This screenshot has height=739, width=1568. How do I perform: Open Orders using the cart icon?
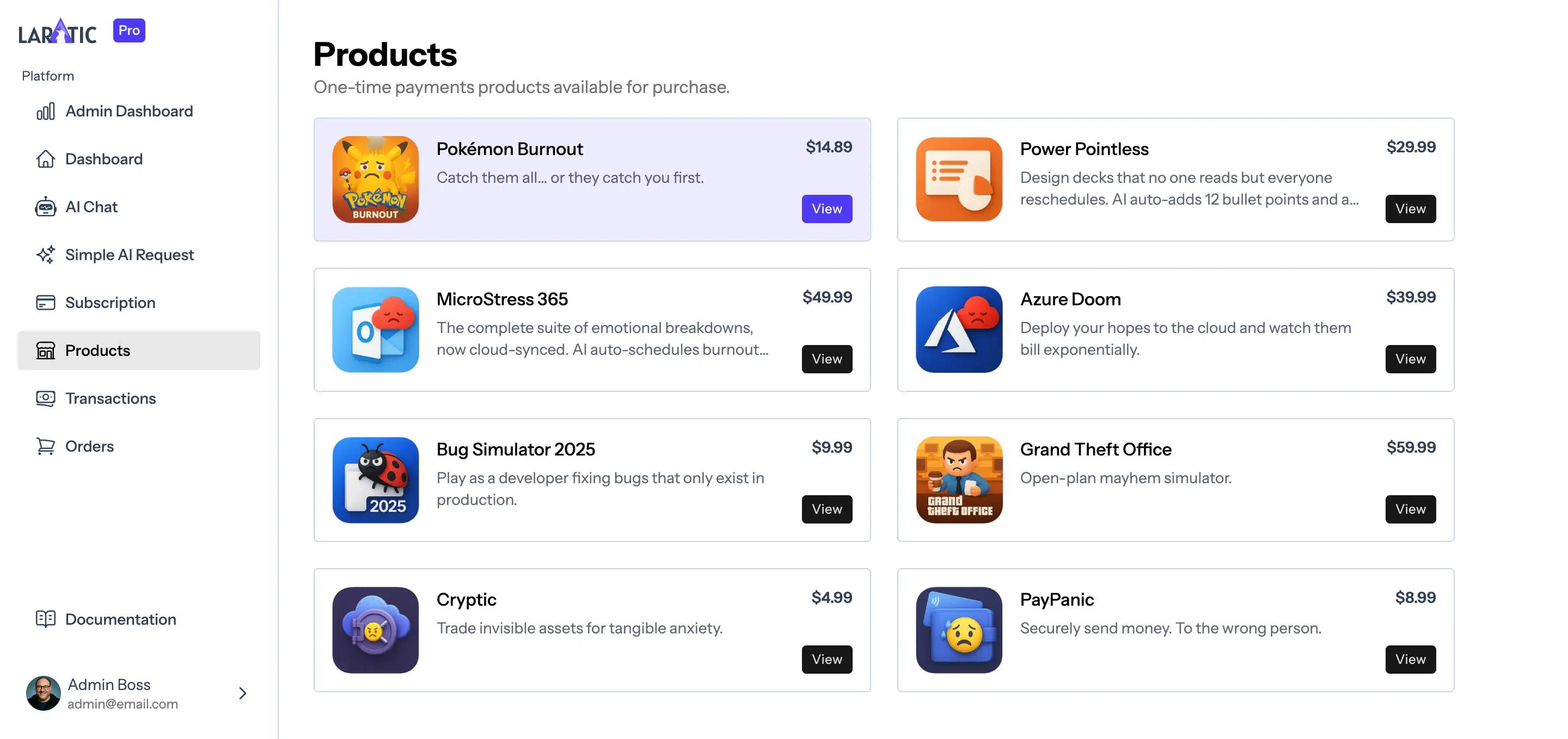click(x=46, y=446)
